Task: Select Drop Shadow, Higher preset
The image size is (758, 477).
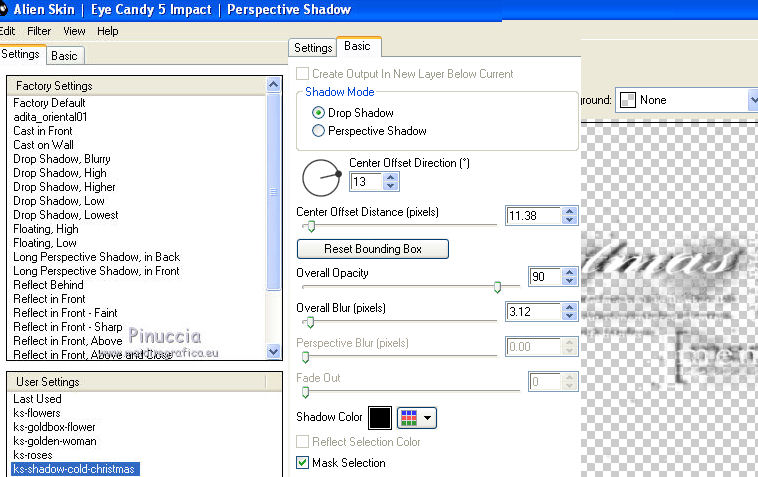Action: (64, 187)
